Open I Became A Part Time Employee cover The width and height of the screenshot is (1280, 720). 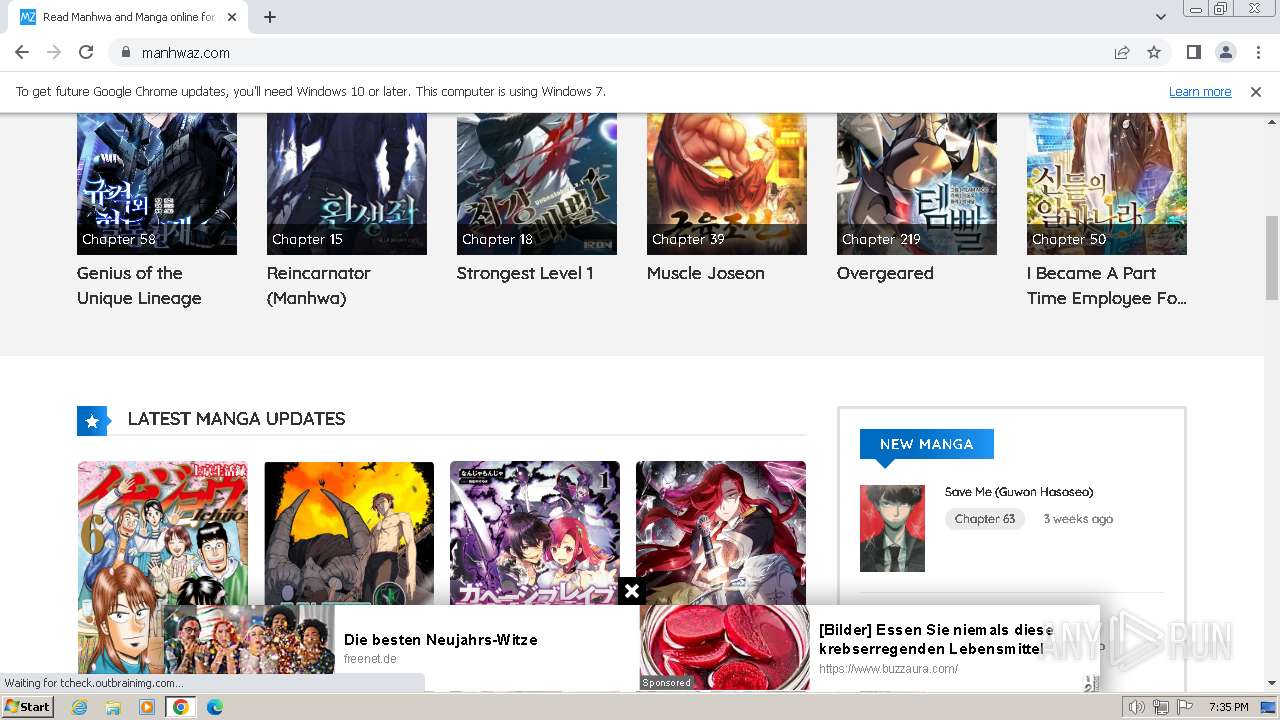1107,184
